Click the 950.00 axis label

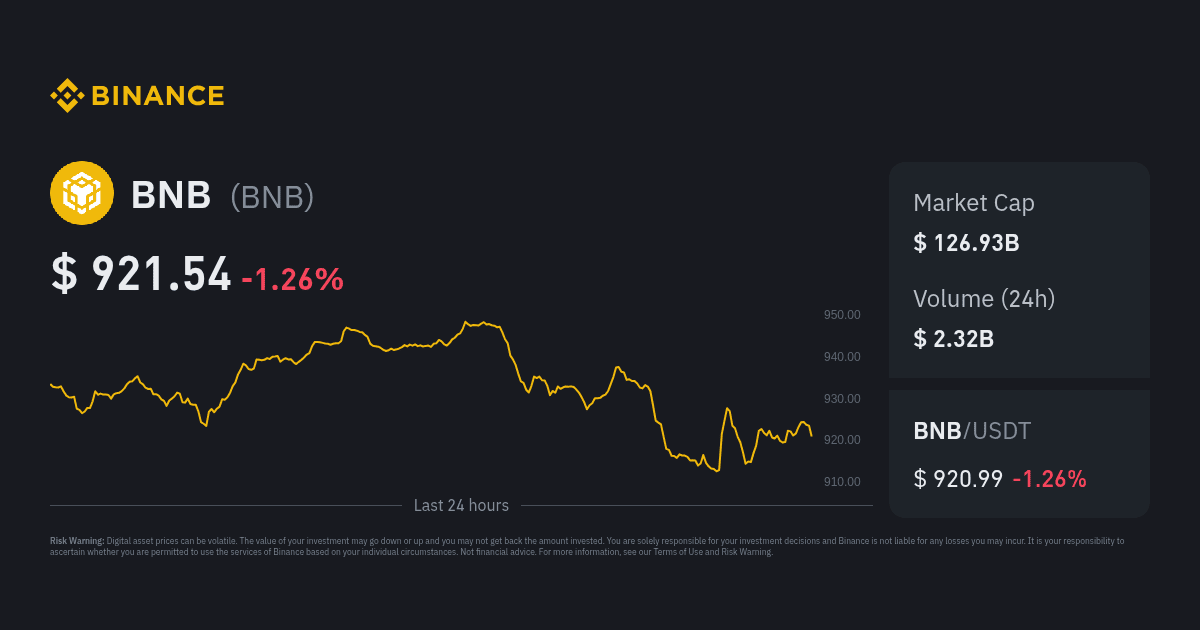coord(841,315)
